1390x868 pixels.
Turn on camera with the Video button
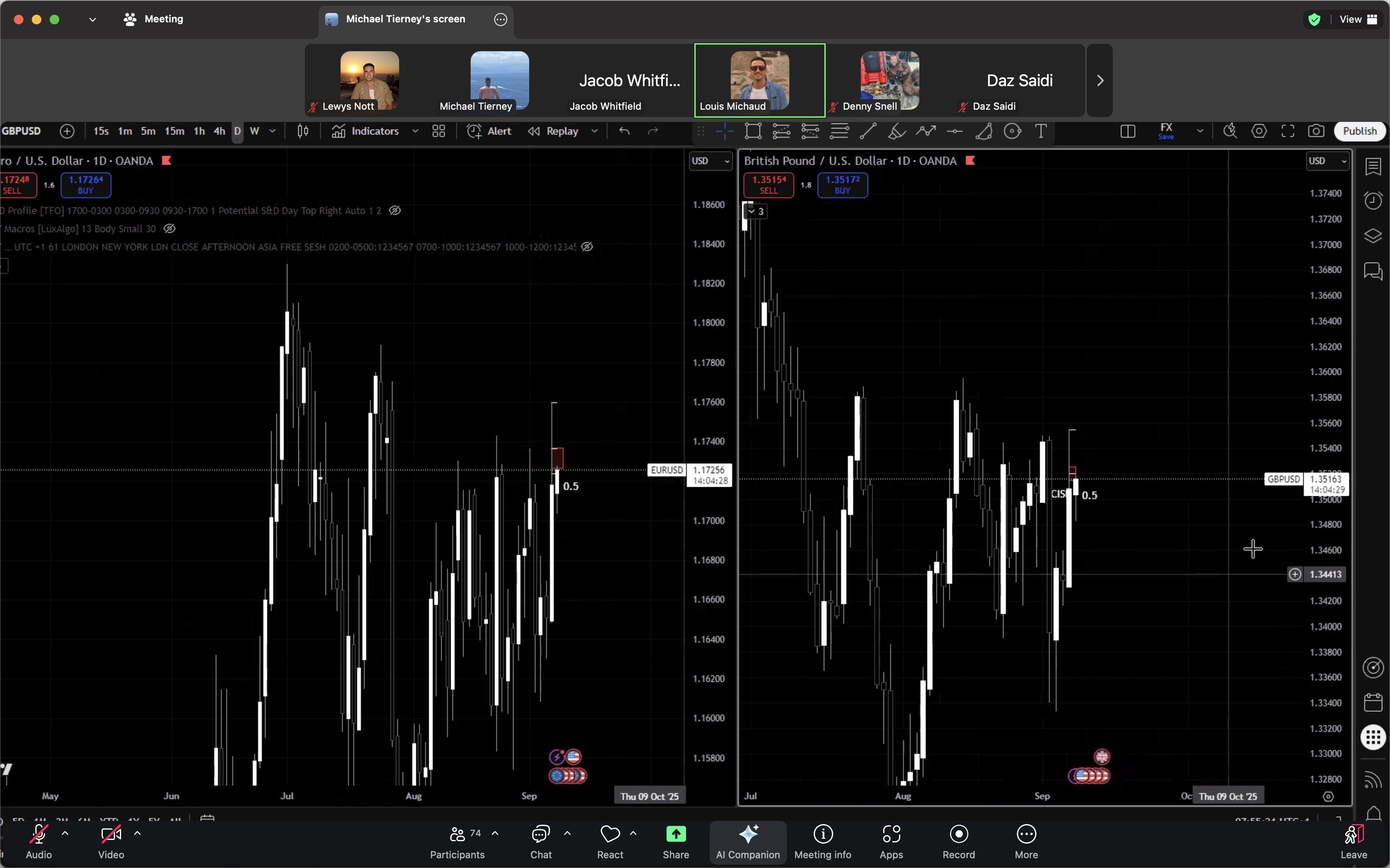coord(111,841)
